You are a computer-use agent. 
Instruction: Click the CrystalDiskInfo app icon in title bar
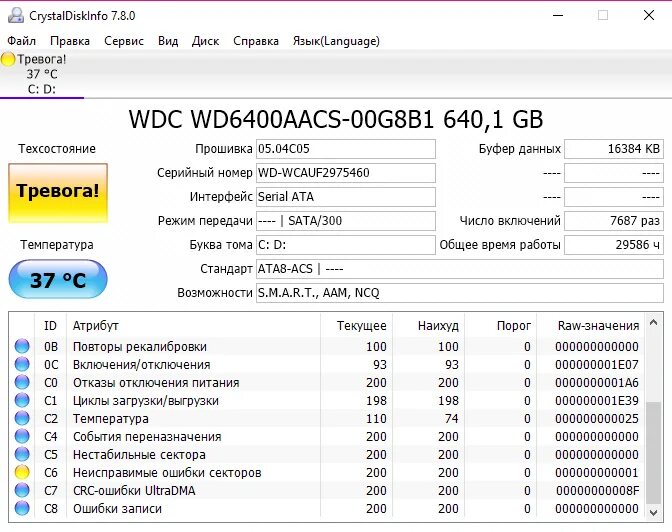tap(16, 15)
